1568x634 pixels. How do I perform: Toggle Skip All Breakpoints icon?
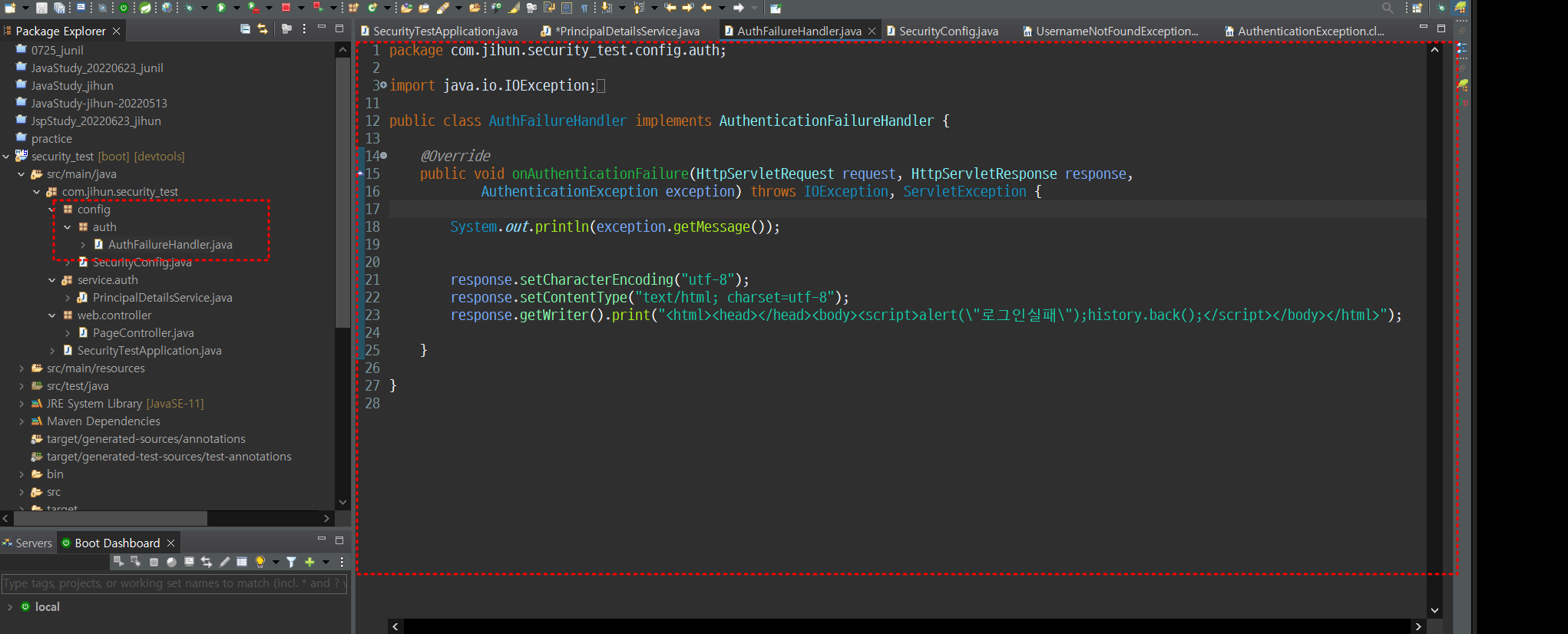[x=102, y=8]
